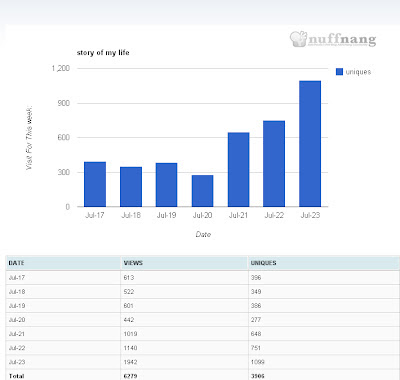Screen dimensions: 400x380
Task: Click uniques value 277 for Jul-20
Action: (256, 320)
